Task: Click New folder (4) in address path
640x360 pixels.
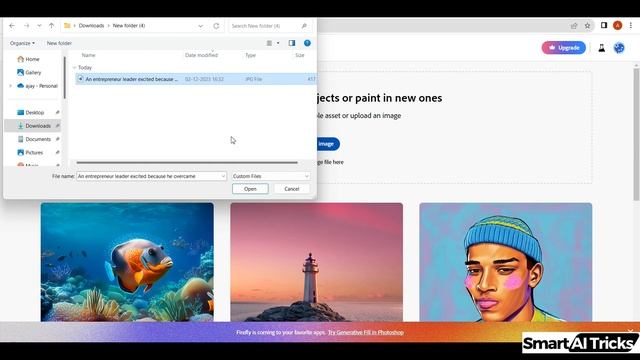Action: click(x=129, y=26)
